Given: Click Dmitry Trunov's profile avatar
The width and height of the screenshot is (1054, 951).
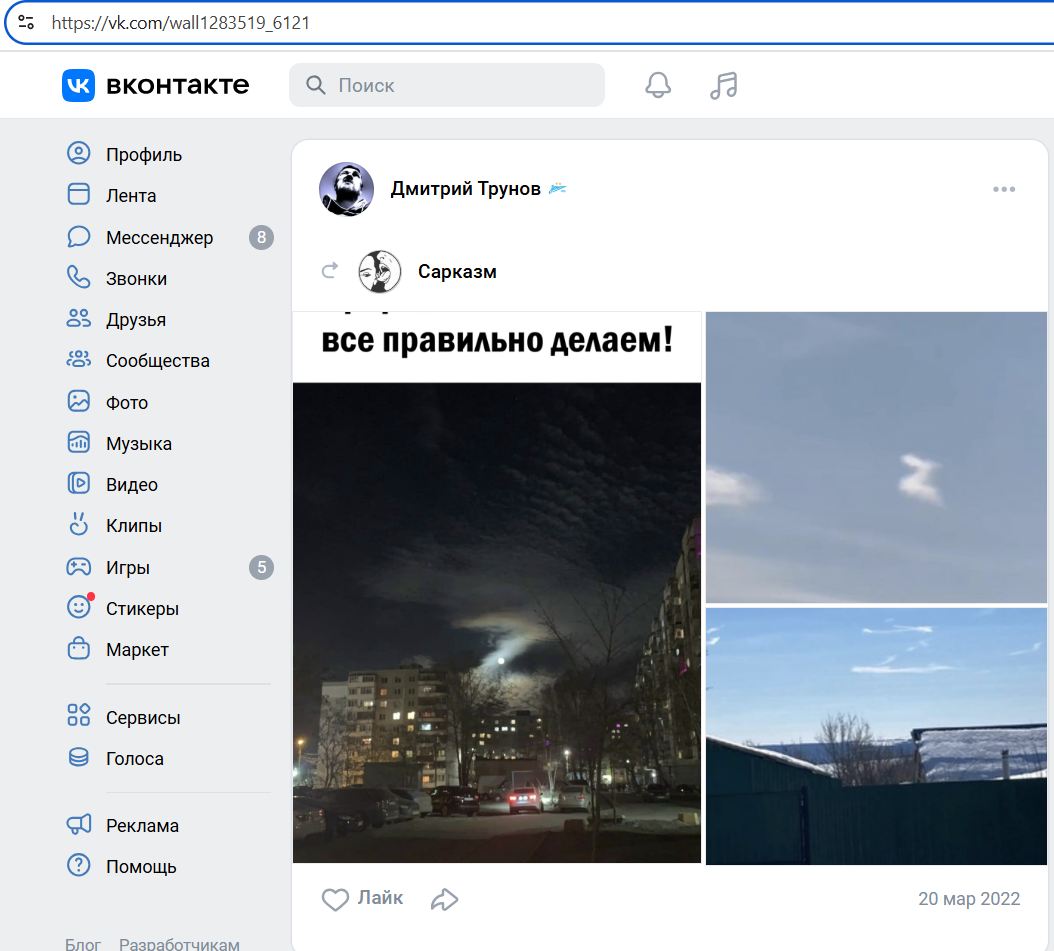Looking at the screenshot, I should pyautogui.click(x=346, y=189).
